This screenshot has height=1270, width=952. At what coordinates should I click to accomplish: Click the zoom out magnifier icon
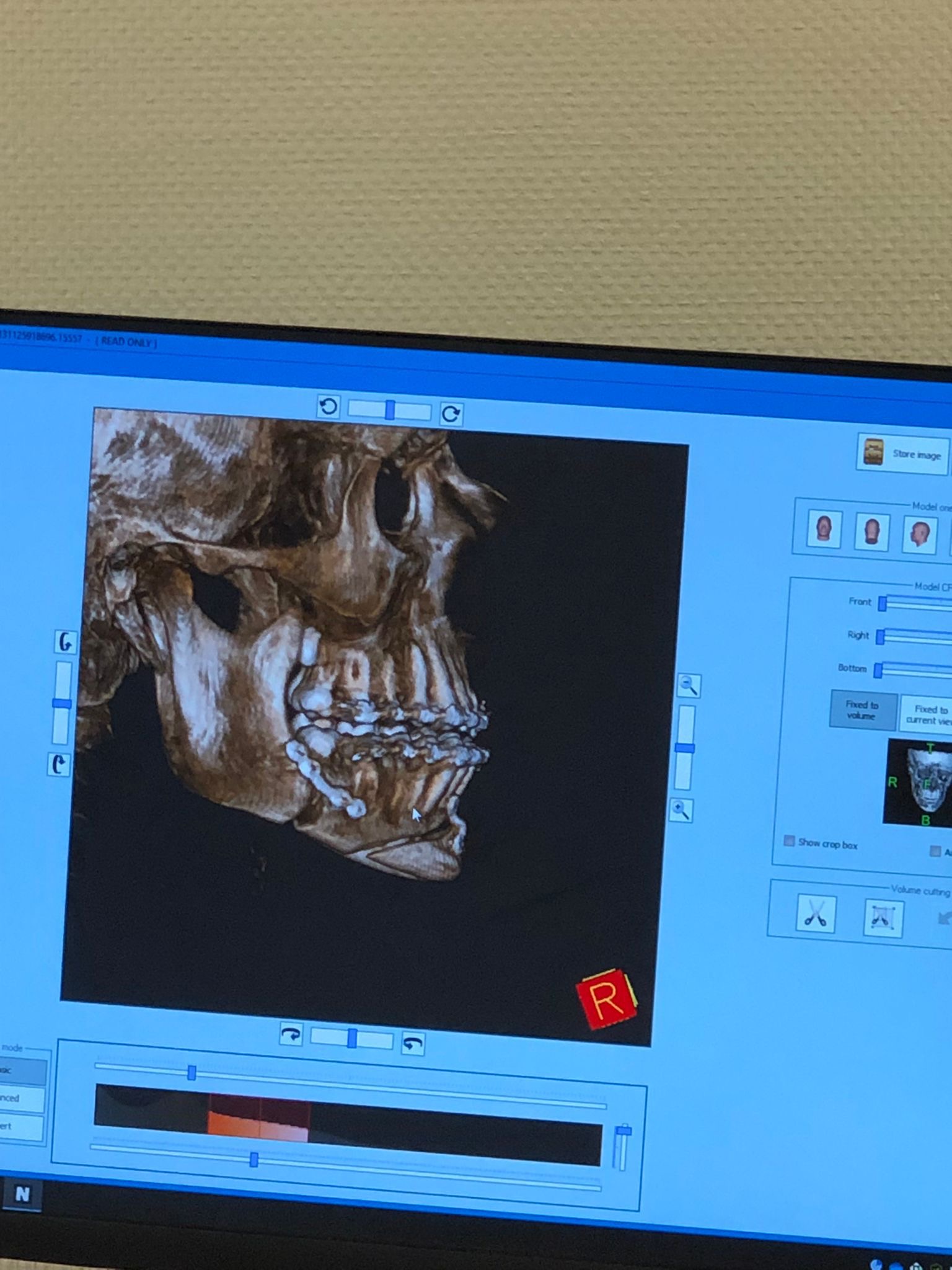(689, 685)
